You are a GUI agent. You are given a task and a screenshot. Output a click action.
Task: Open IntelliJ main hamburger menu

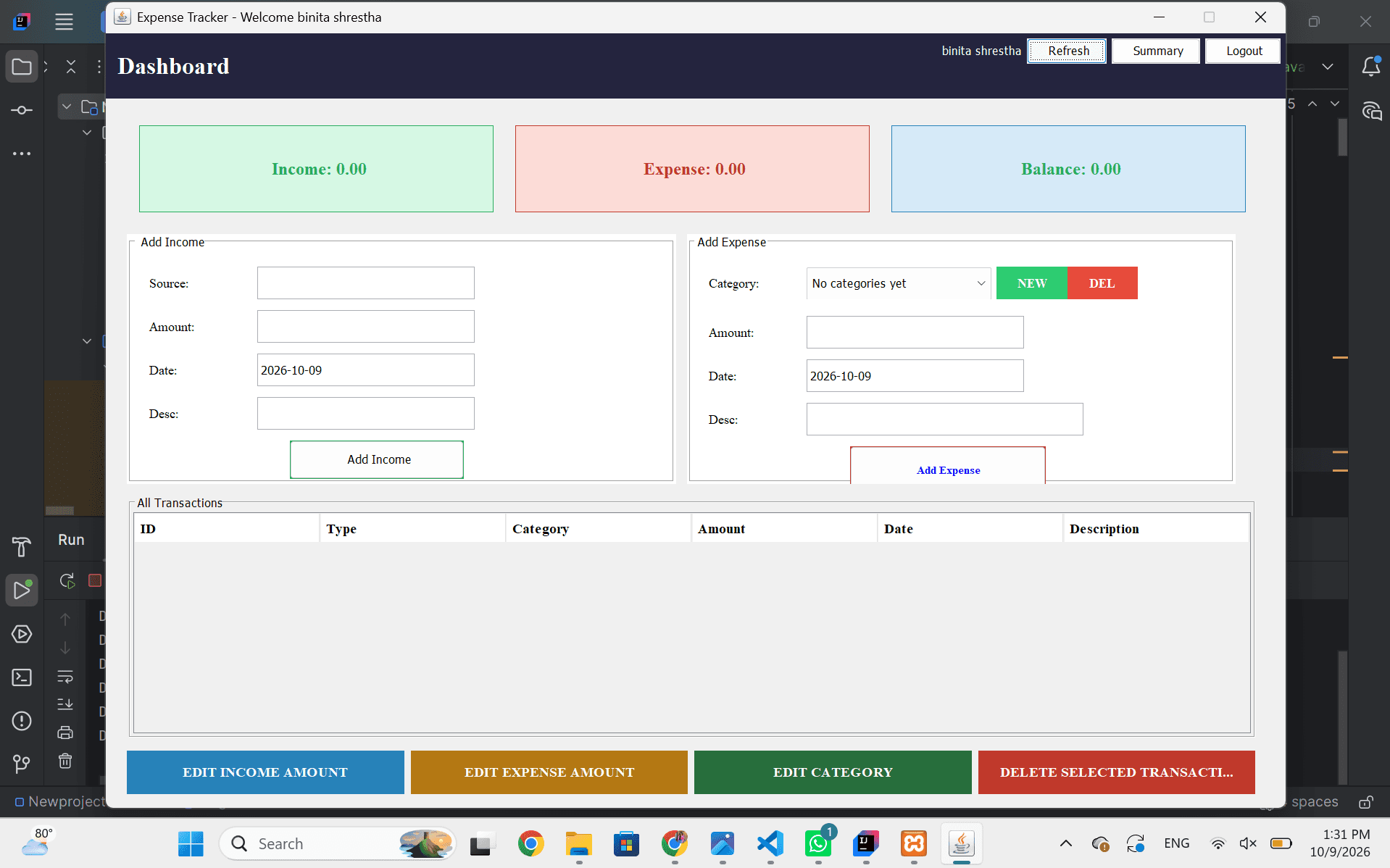click(x=64, y=22)
